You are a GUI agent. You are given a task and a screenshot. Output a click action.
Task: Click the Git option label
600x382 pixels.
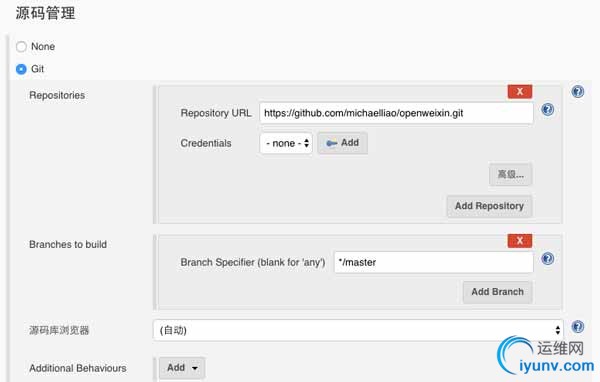(38, 69)
